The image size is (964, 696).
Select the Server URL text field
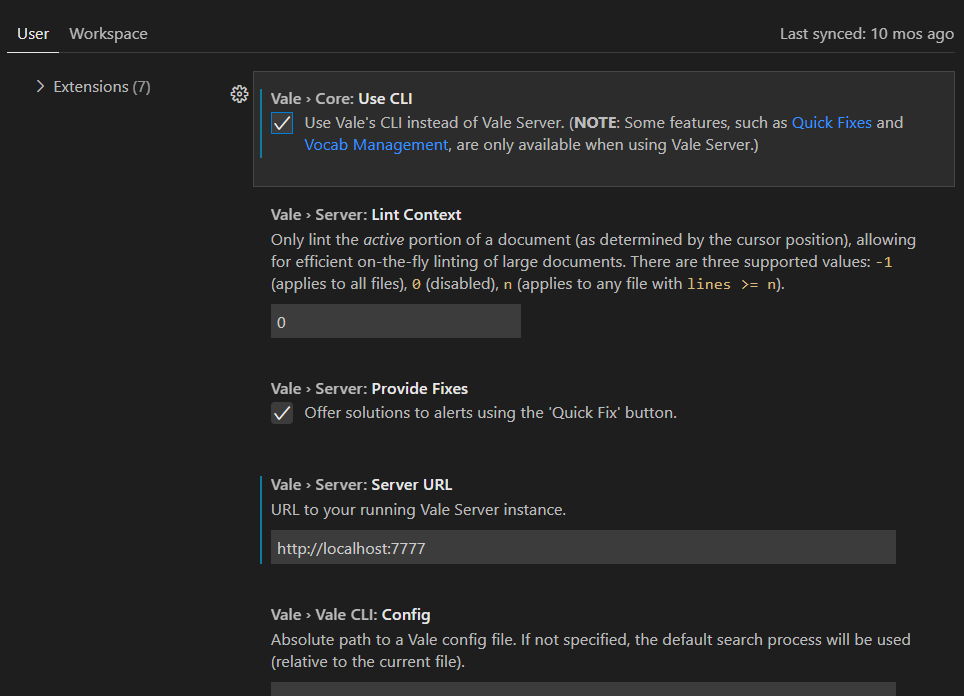tap(583, 547)
